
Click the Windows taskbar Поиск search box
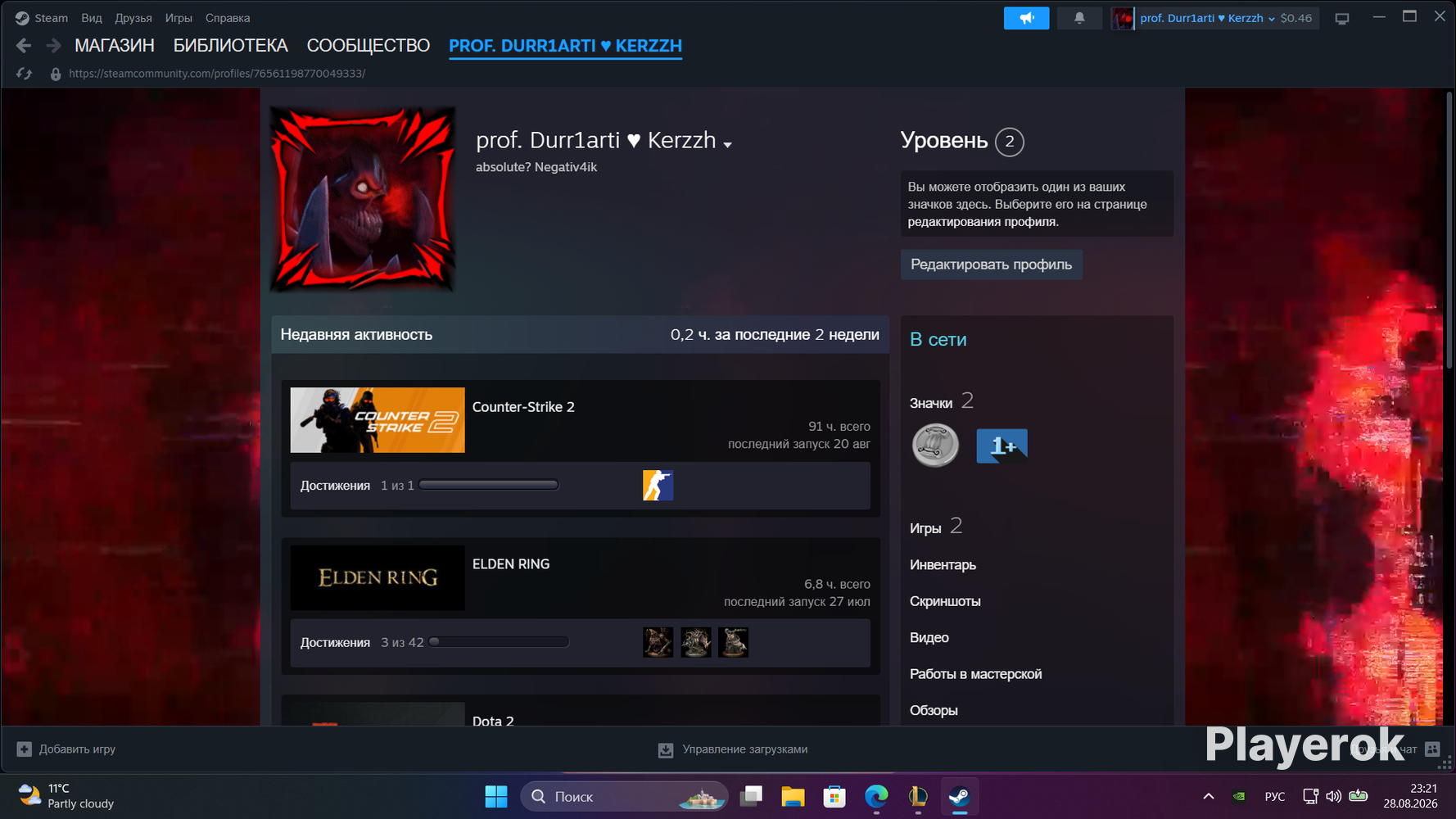point(624,796)
